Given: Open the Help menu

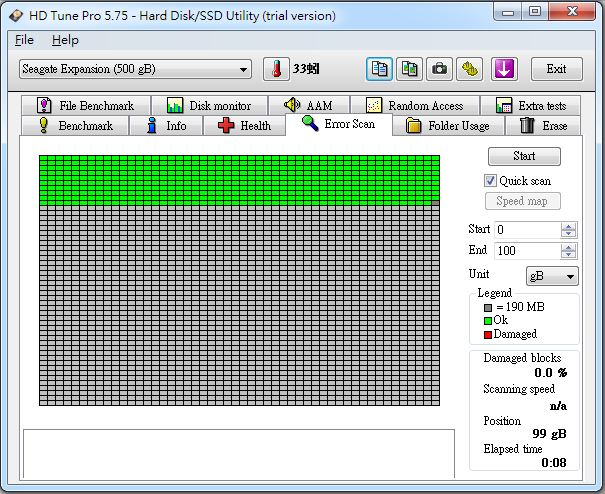Looking at the screenshot, I should pos(65,40).
